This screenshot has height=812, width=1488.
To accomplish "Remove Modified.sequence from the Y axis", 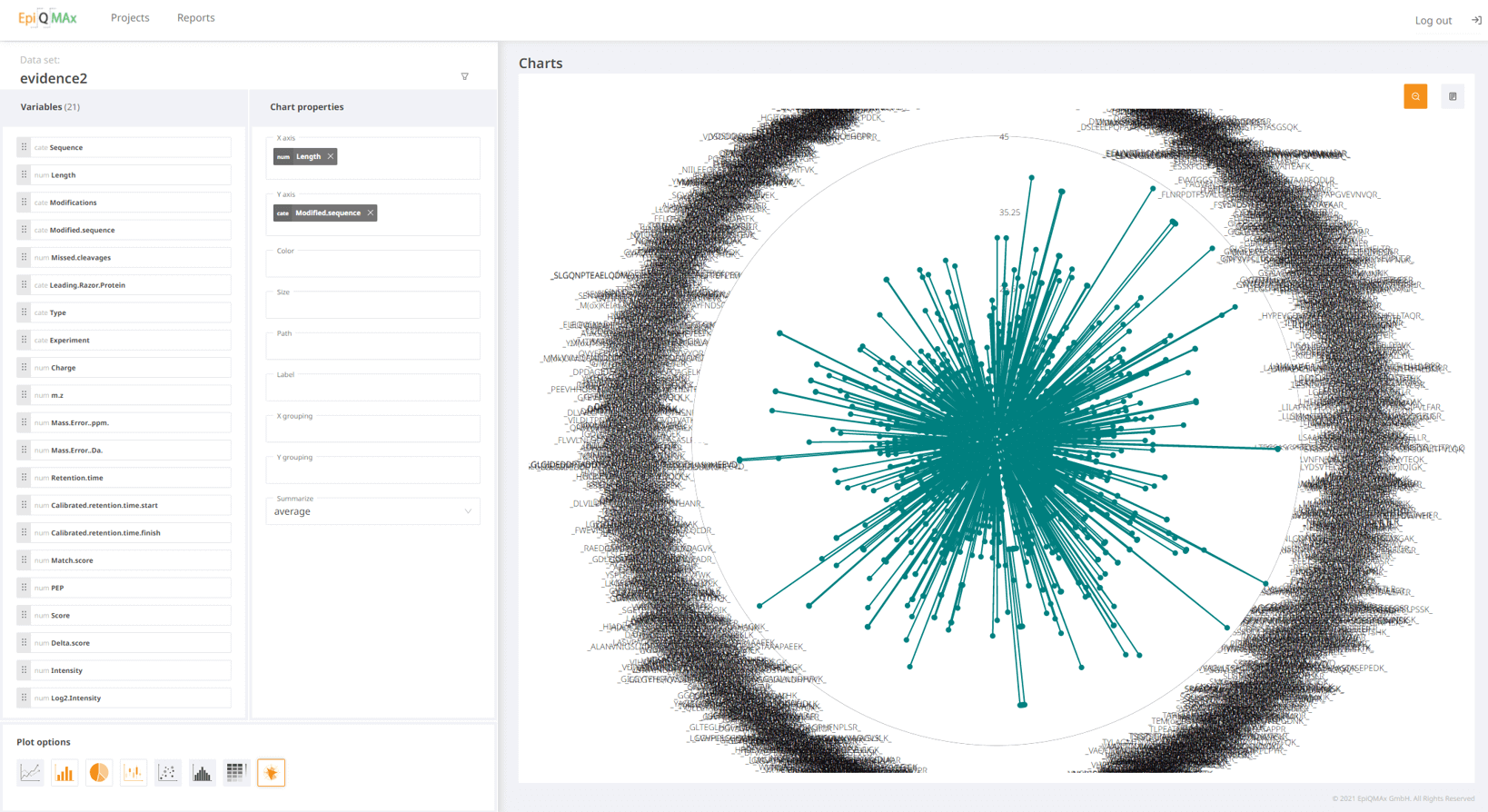I will [x=371, y=213].
